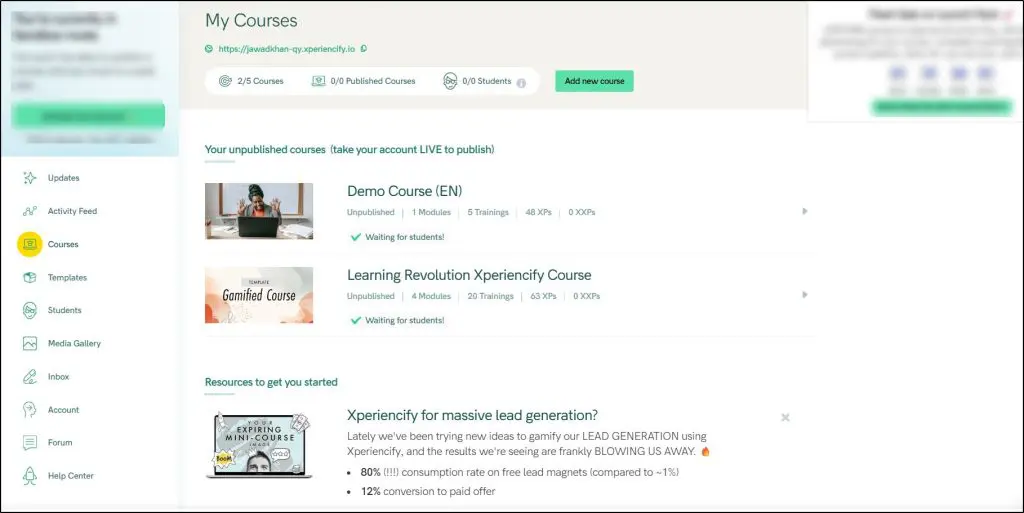Image resolution: width=1024 pixels, height=513 pixels.
Task: Go to the Forum menu item
Action: (60, 442)
